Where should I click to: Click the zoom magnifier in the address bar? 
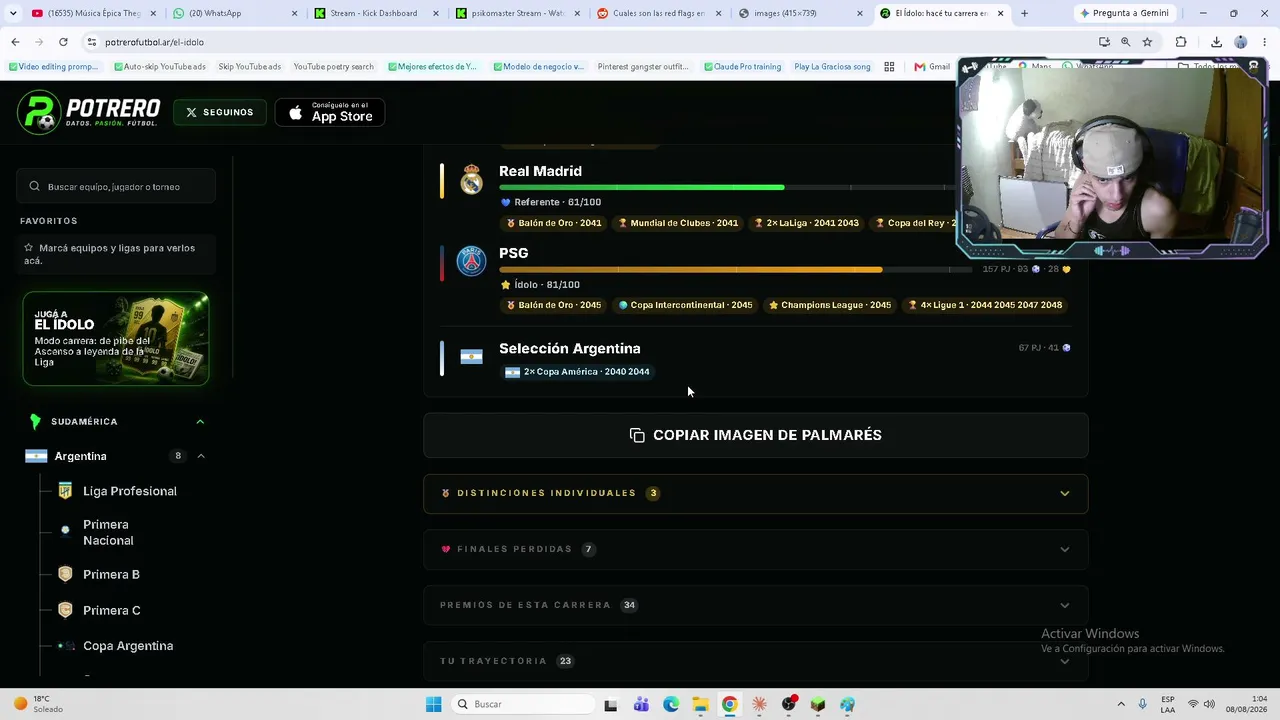coord(1125,42)
